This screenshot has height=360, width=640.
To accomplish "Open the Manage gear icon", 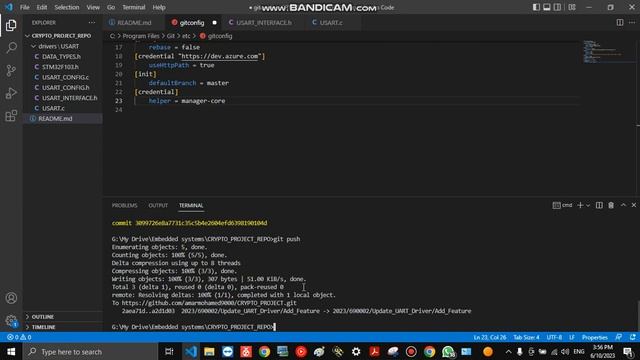I will coord(11,321).
